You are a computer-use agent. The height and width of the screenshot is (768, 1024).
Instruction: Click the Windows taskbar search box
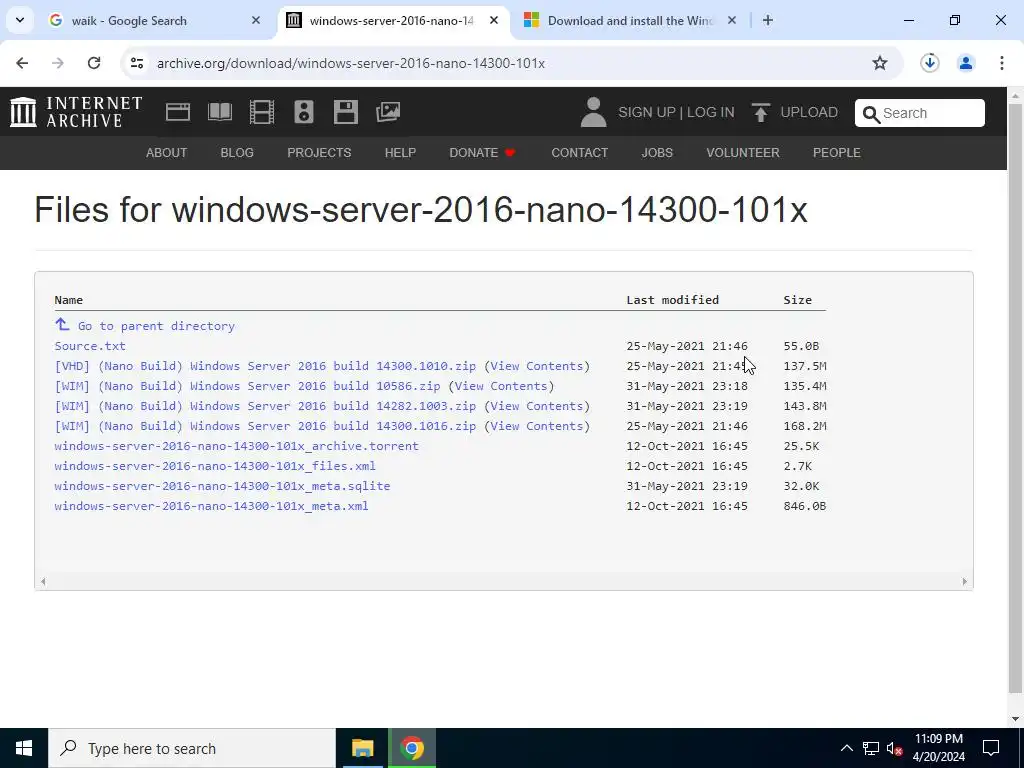[x=192, y=748]
